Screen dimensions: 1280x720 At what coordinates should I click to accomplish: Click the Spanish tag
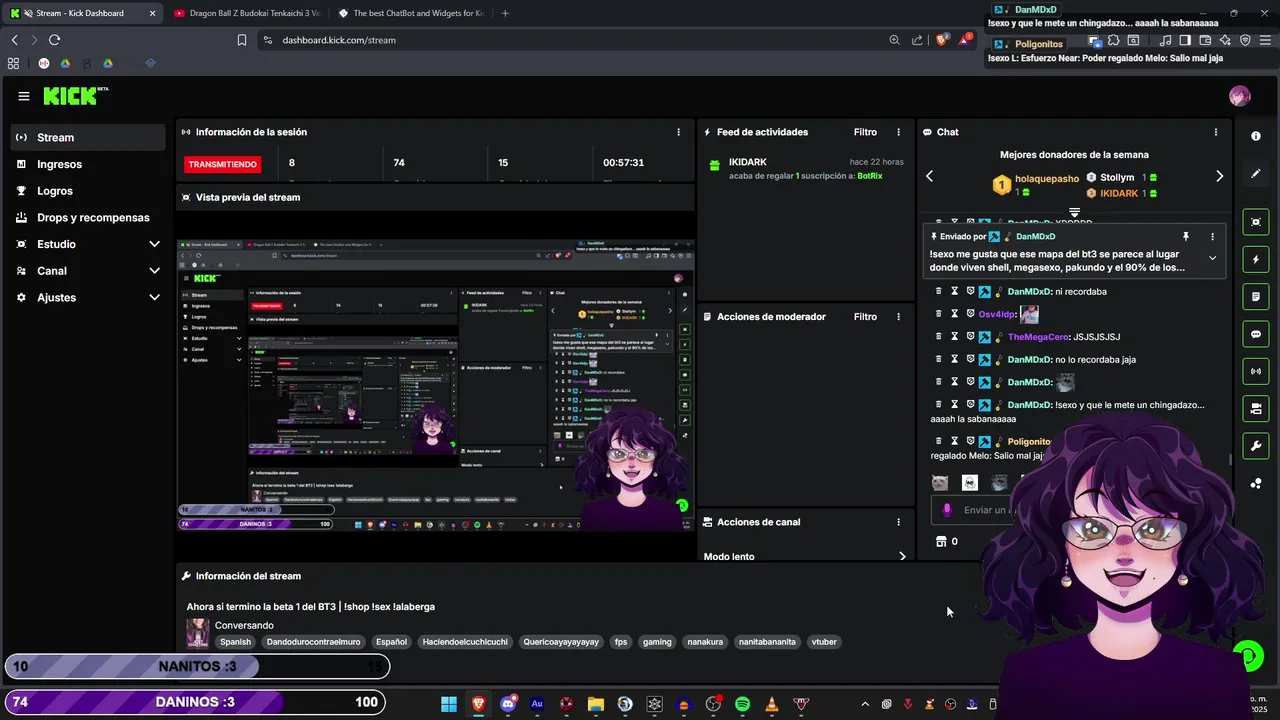[236, 642]
